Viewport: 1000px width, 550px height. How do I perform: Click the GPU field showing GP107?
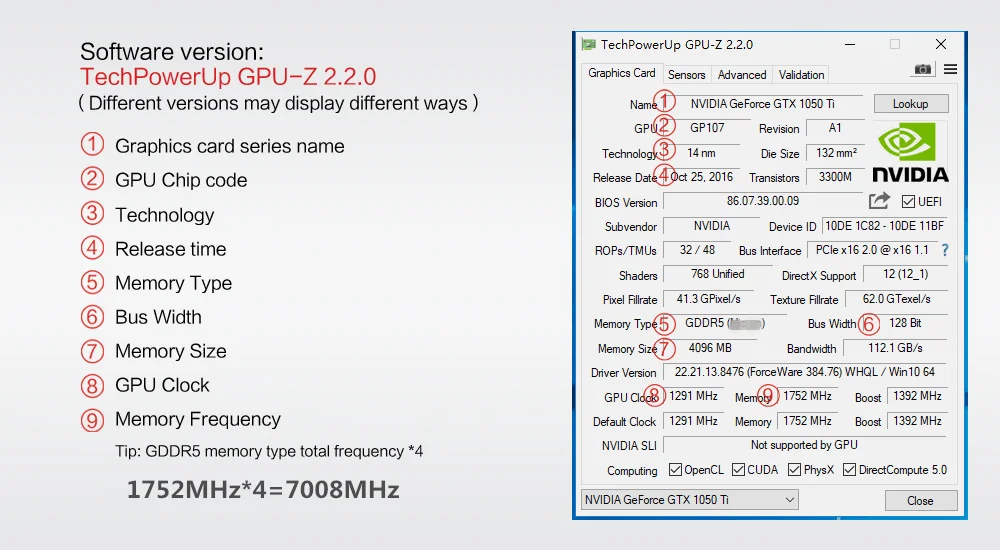[707, 128]
